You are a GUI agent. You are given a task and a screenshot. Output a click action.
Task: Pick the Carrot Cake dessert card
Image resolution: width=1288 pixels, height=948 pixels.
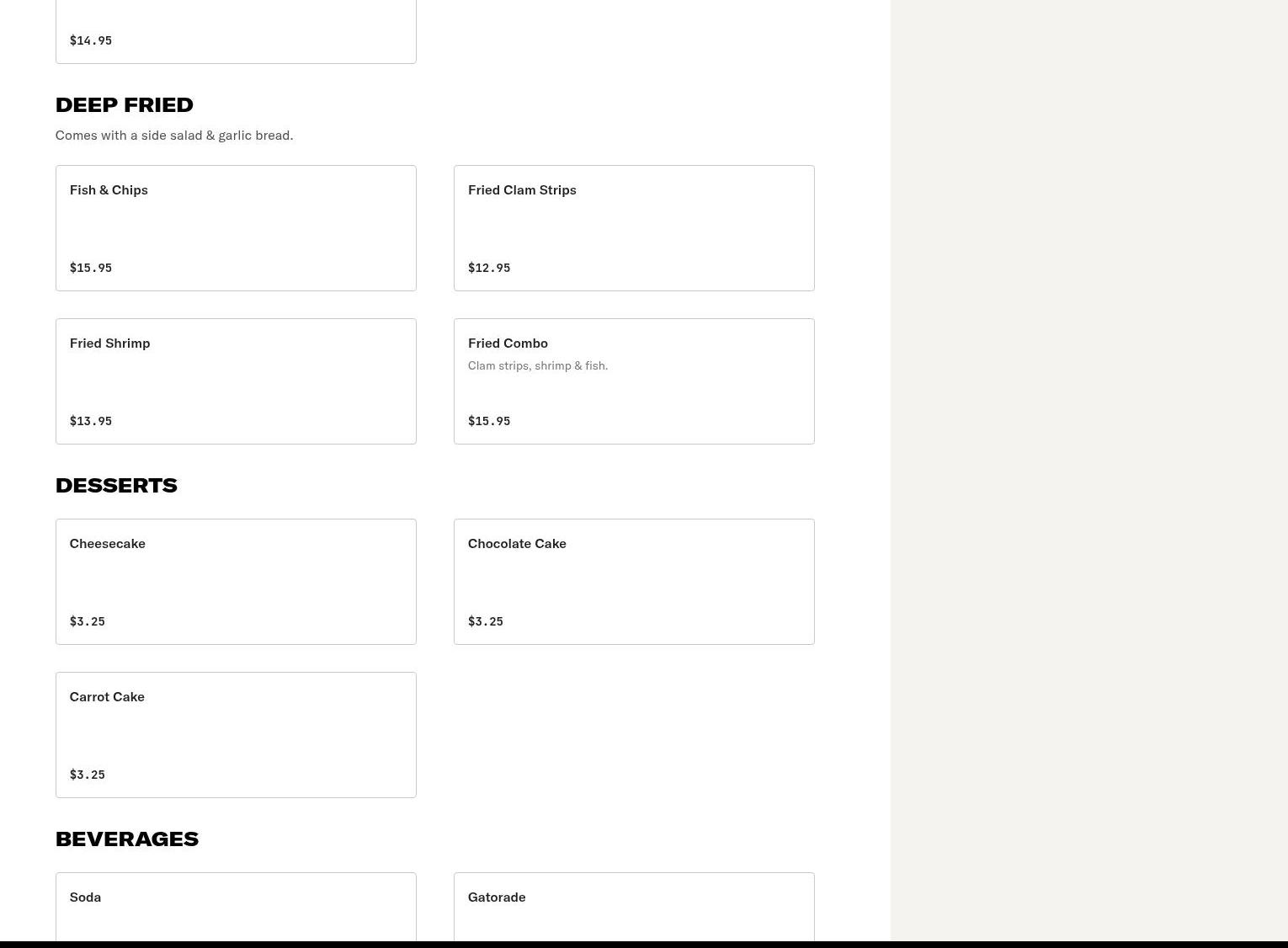(x=236, y=735)
